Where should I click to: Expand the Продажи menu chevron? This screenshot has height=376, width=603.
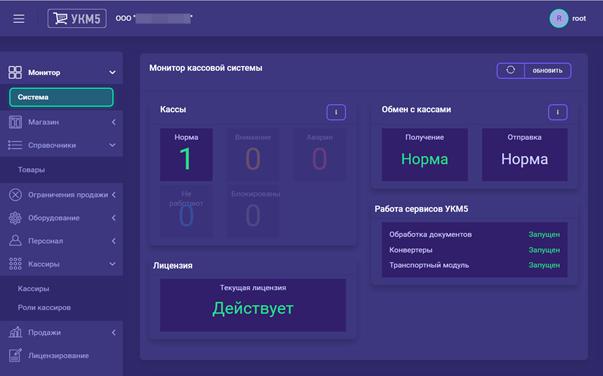[113, 333]
